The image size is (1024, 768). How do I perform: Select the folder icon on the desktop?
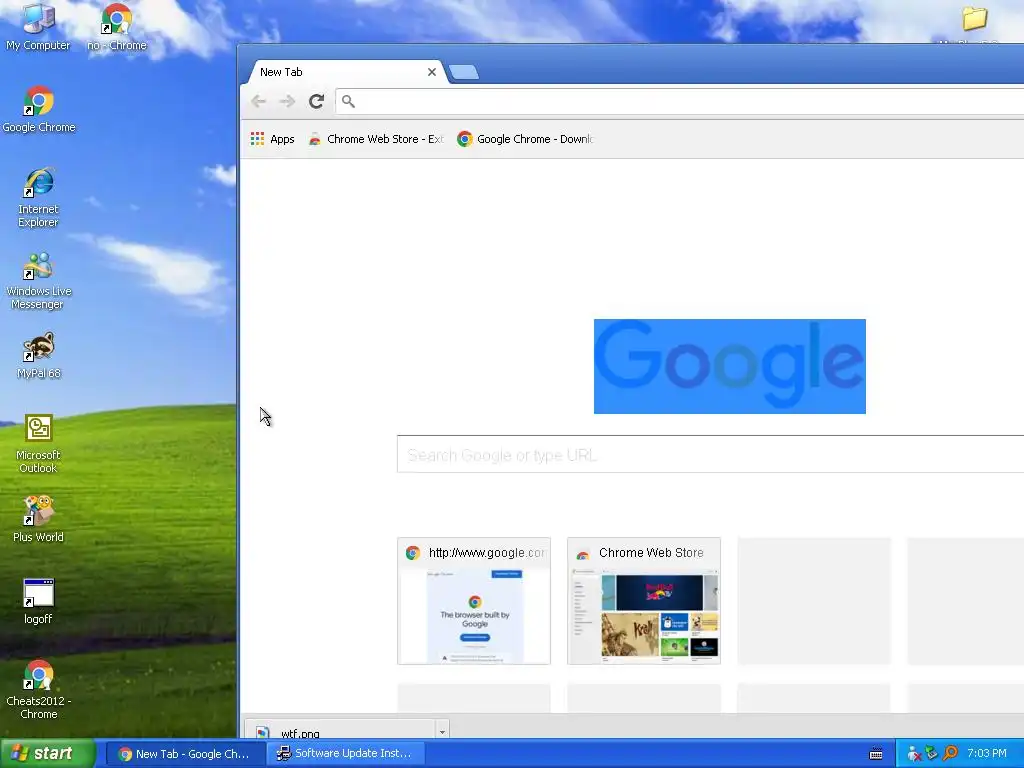[x=974, y=18]
